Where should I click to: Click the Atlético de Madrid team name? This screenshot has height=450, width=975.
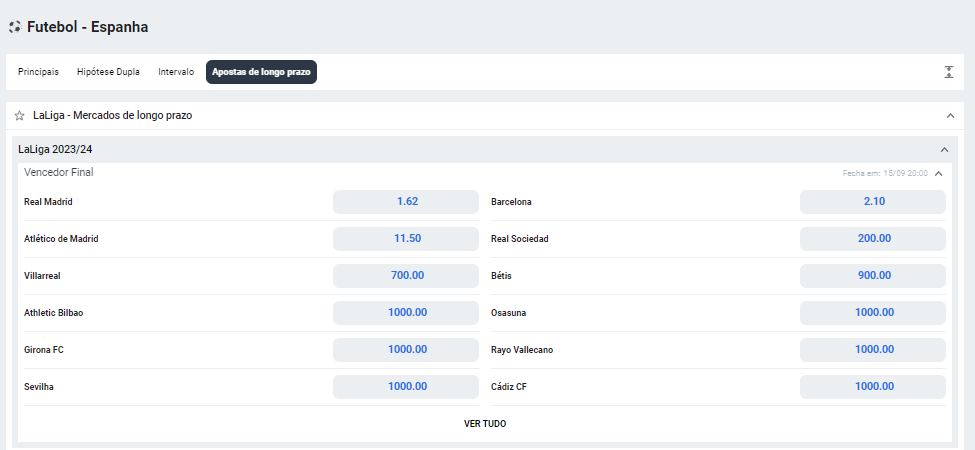(x=61, y=239)
